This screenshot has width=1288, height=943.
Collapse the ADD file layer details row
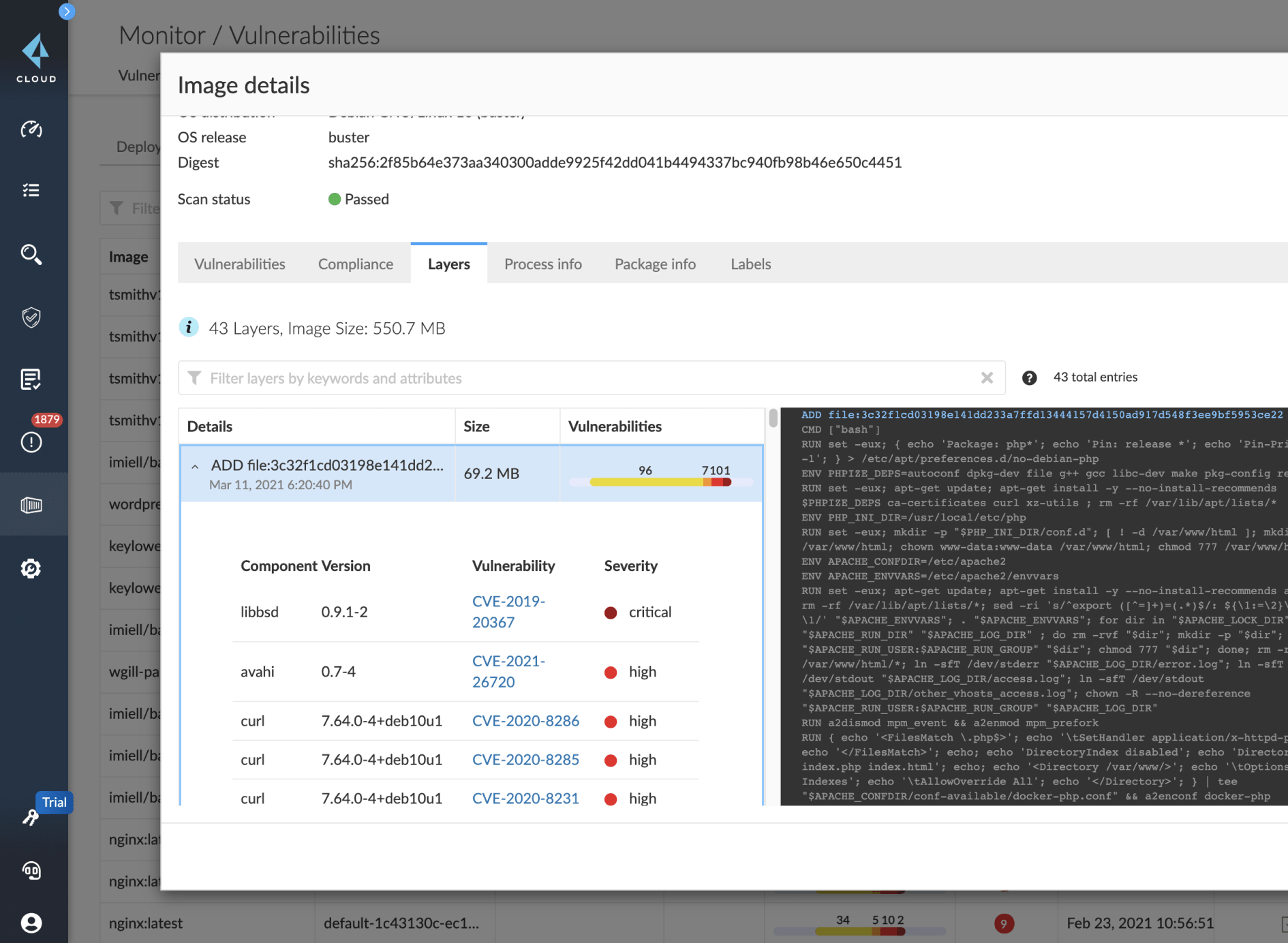[196, 465]
